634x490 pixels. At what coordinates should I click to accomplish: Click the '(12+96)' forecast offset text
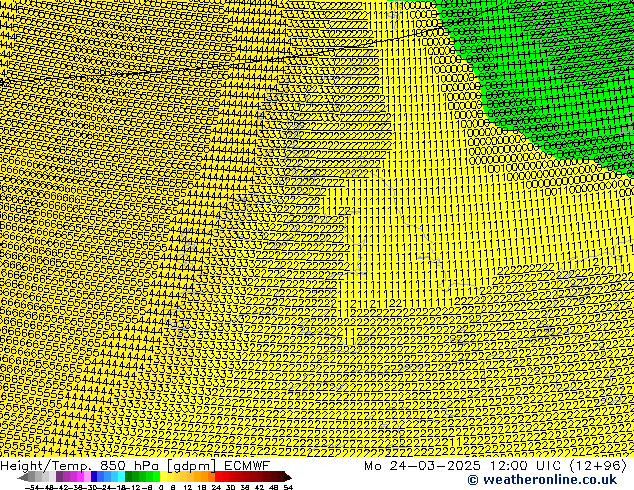[598, 466]
